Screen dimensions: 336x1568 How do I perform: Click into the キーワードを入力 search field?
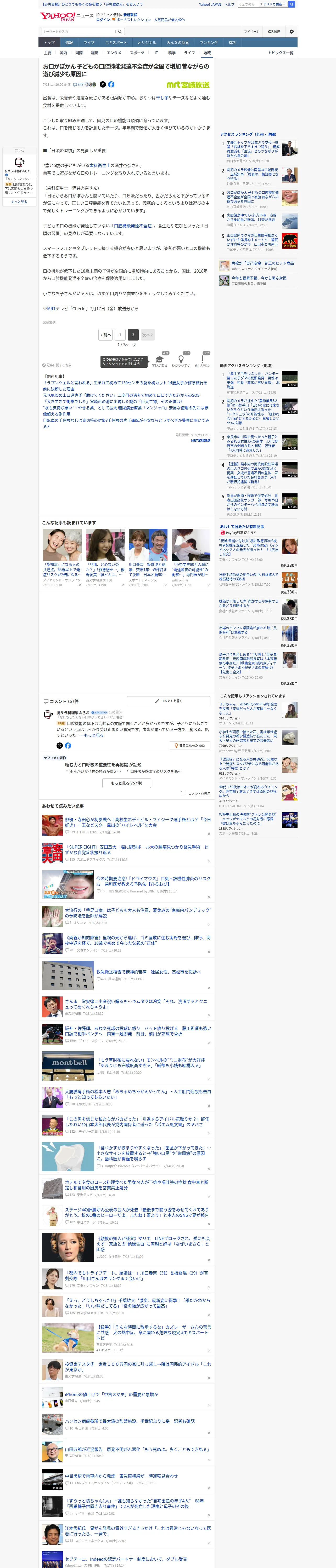(79, 32)
